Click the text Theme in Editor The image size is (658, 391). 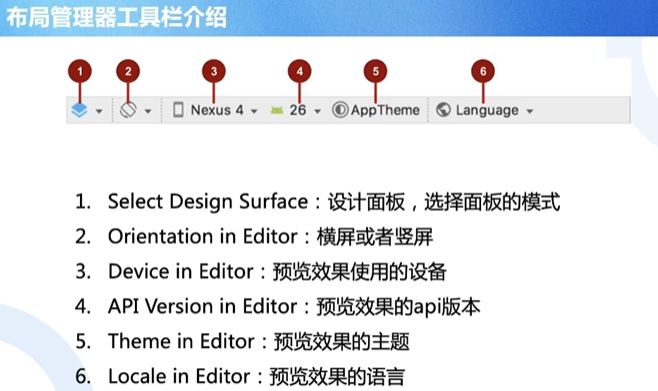point(181,341)
